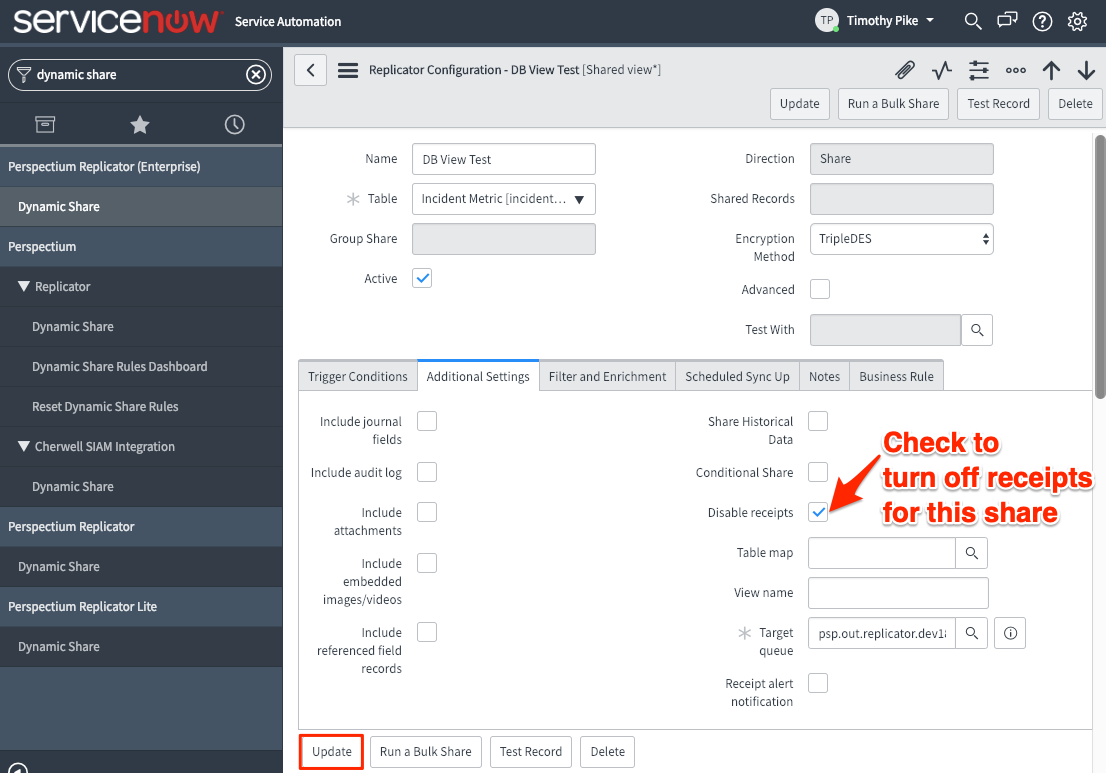This screenshot has height=773, width=1106.
Task: Check Include audit log
Action: 427,472
